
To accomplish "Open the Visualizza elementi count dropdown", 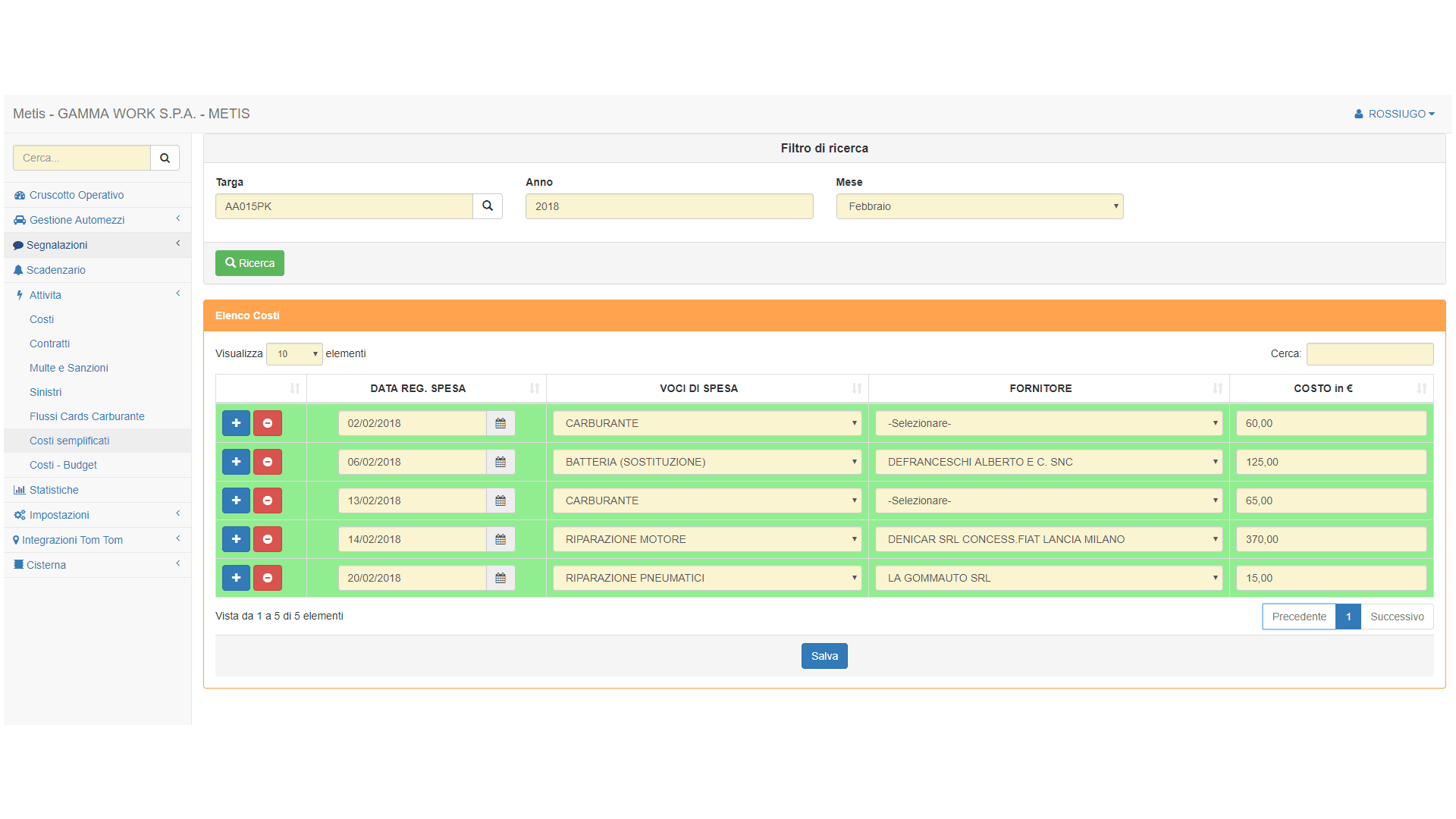I will click(x=294, y=354).
